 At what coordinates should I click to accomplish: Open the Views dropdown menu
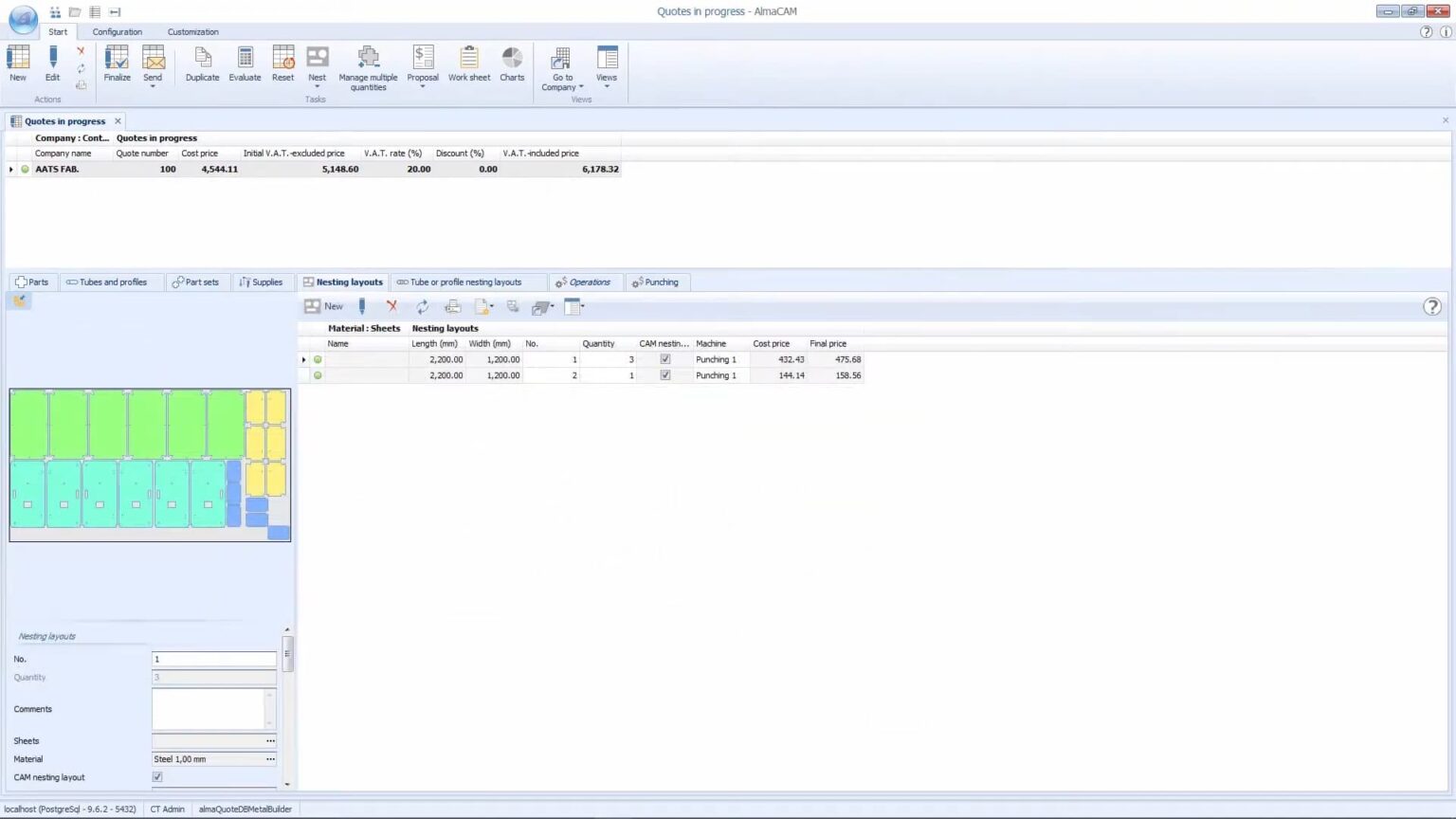pos(607,86)
